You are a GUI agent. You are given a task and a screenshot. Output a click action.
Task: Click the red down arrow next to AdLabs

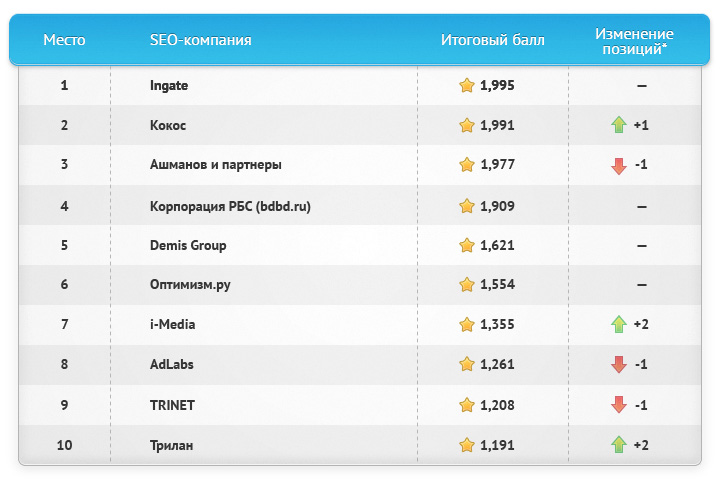tap(618, 365)
